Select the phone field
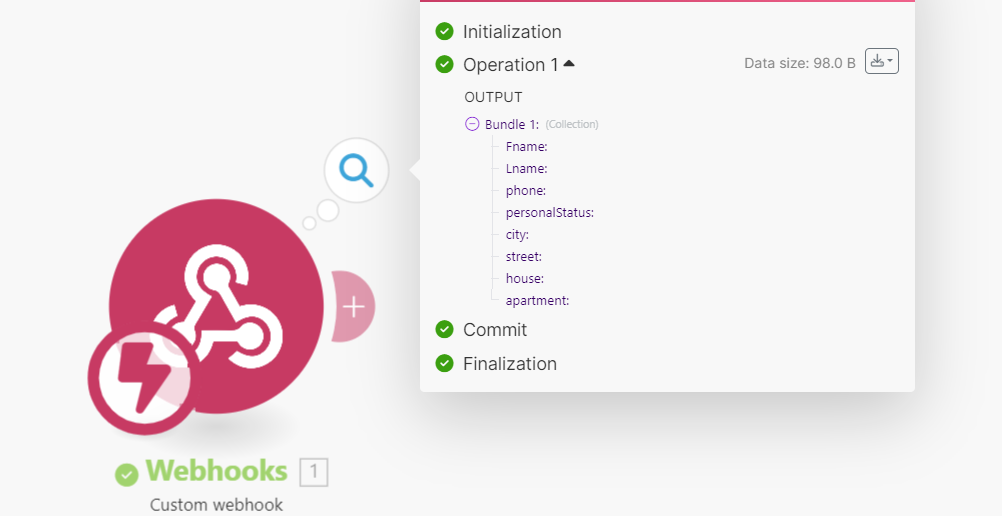The height and width of the screenshot is (516, 1002). [x=525, y=191]
